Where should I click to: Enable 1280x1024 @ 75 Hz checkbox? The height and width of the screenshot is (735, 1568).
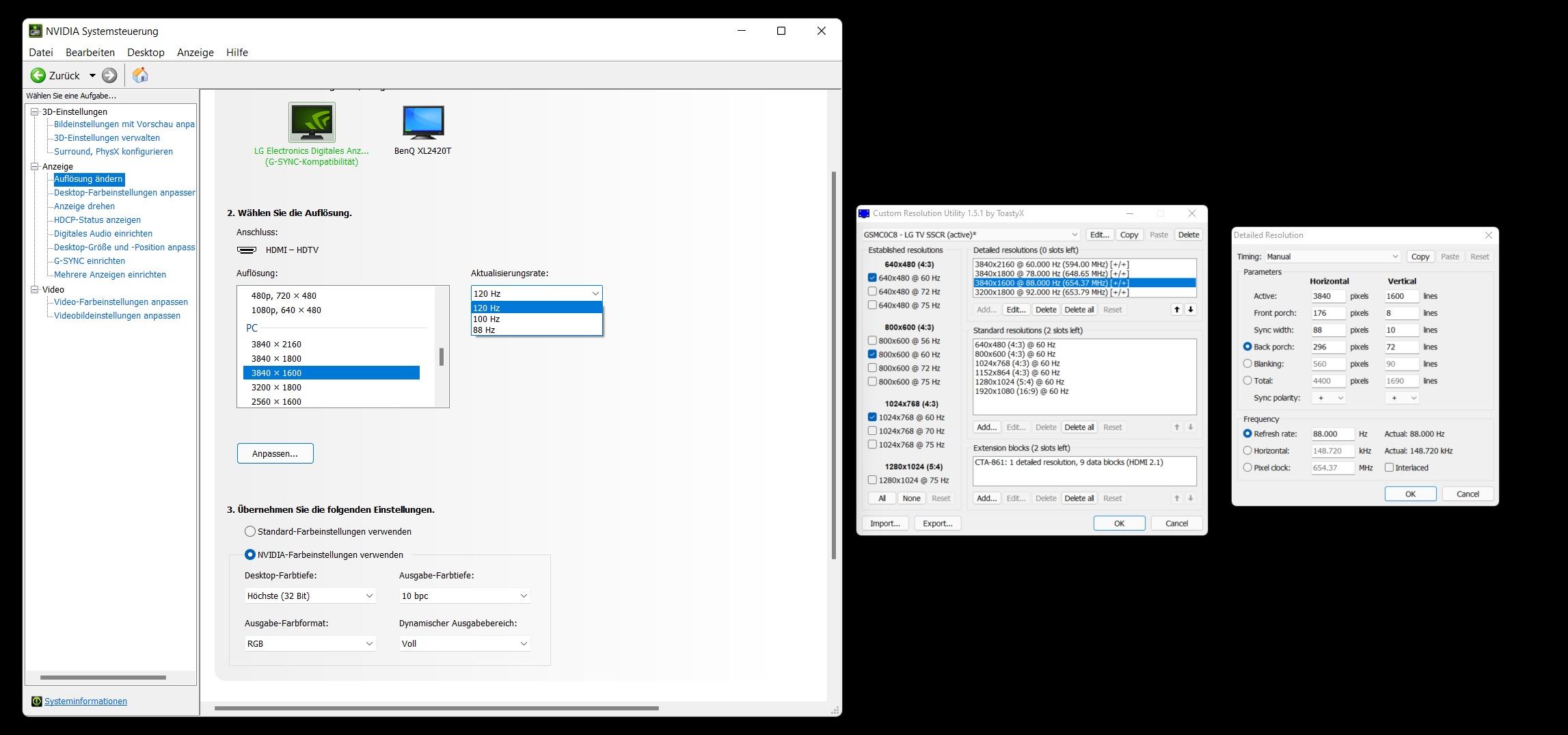point(872,481)
